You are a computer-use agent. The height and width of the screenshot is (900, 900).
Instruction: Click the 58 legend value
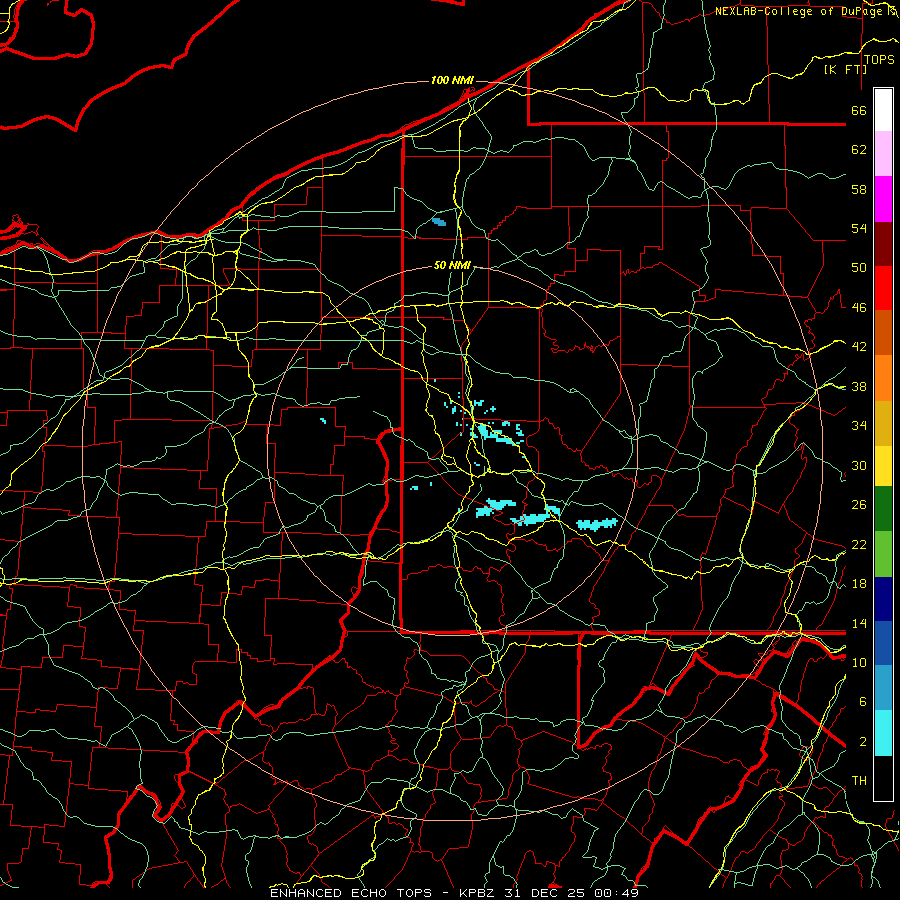(859, 189)
